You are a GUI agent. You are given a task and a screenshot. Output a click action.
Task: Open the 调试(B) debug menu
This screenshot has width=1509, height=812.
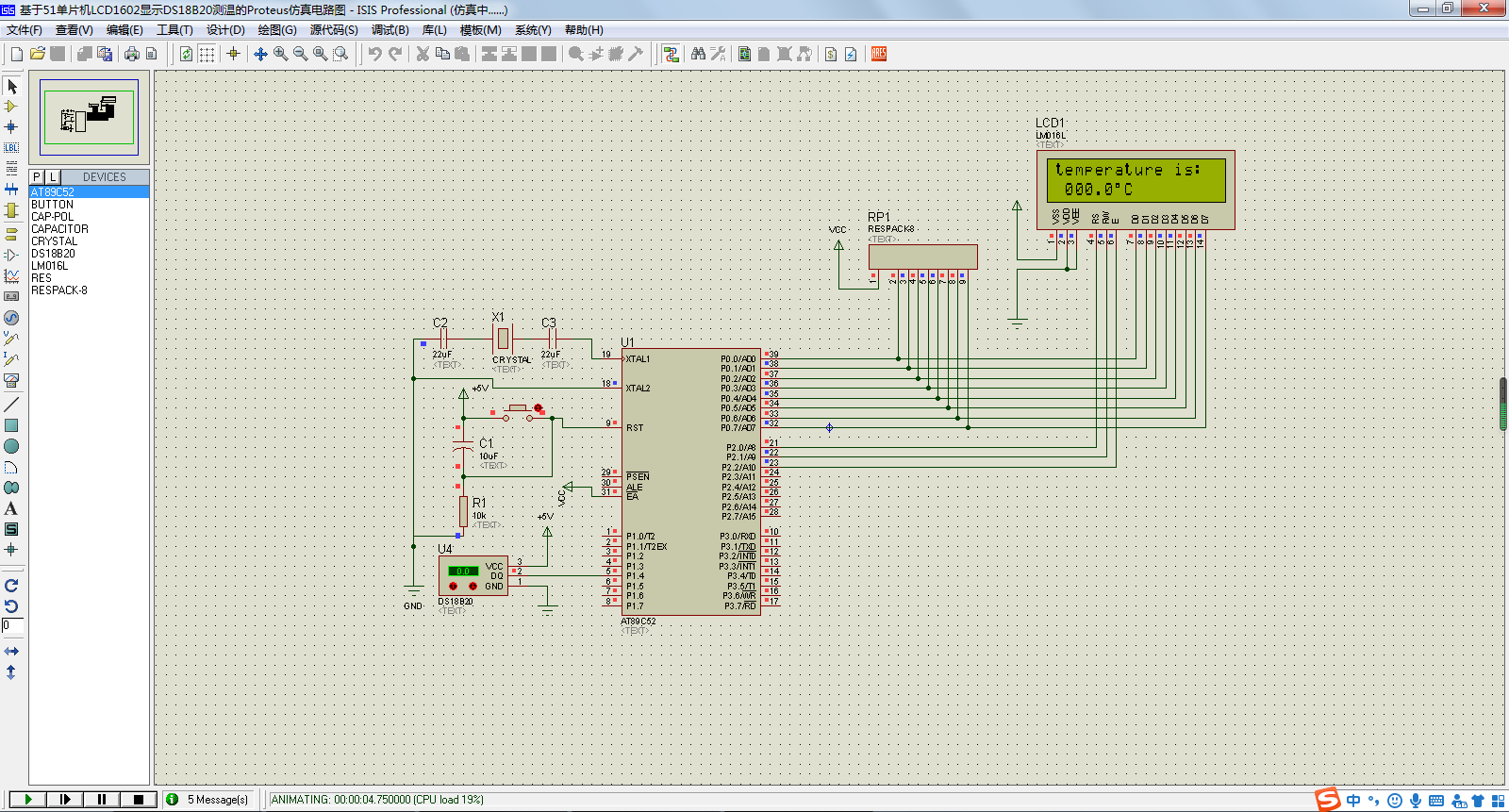click(390, 30)
